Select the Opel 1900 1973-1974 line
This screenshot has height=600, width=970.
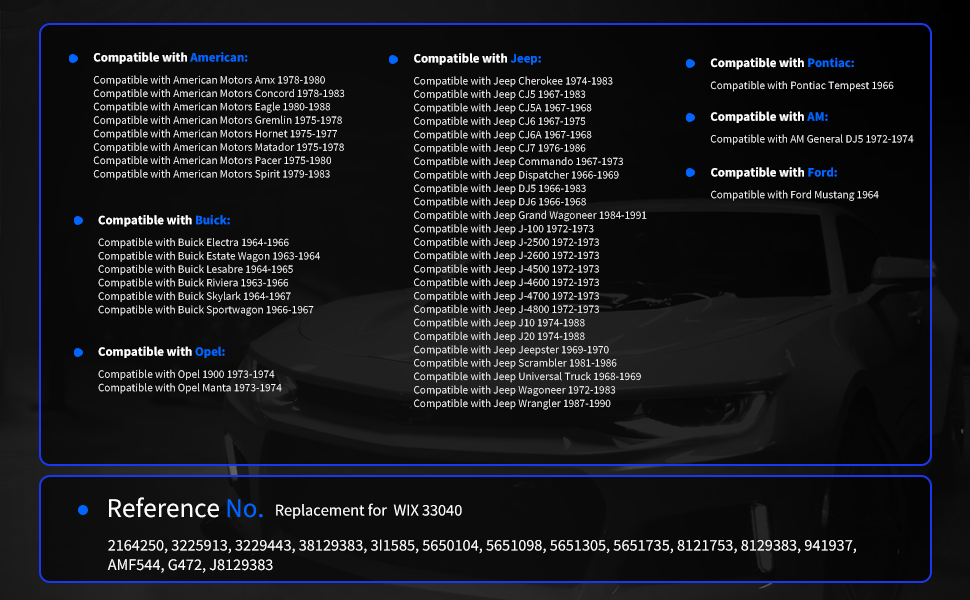pos(186,374)
